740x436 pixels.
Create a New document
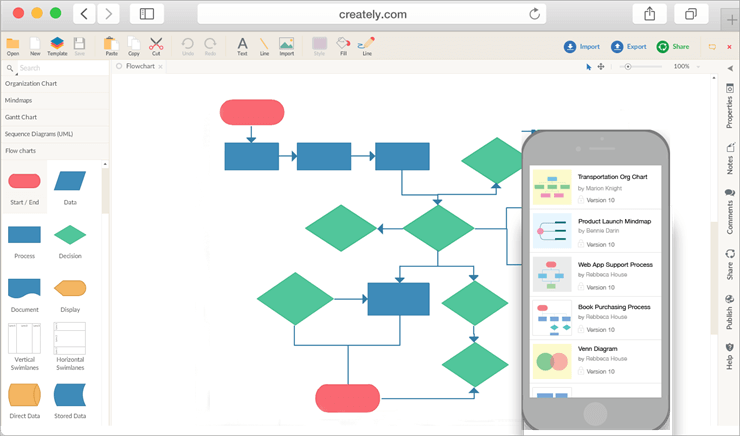(x=35, y=46)
